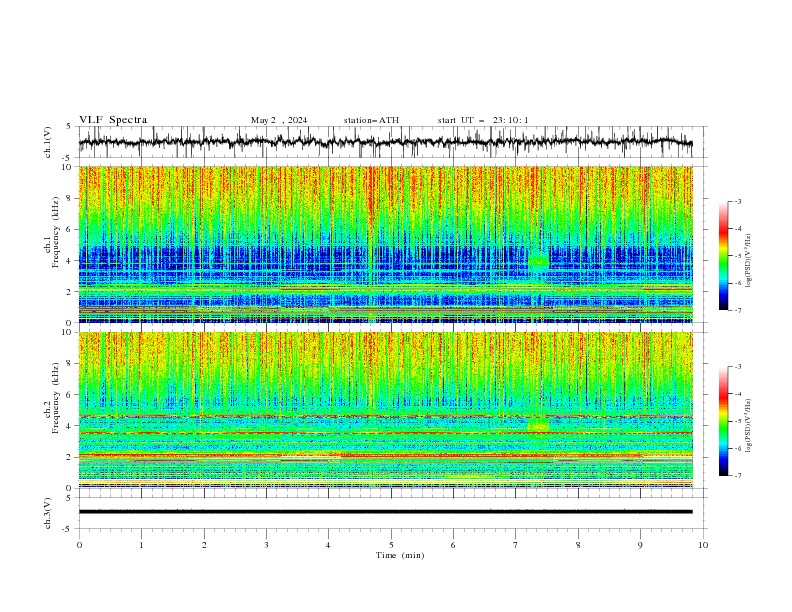Click the ch.1 frequency tick "8"
Image resolution: width=792 pixels, height=612 pixels.
click(70, 198)
